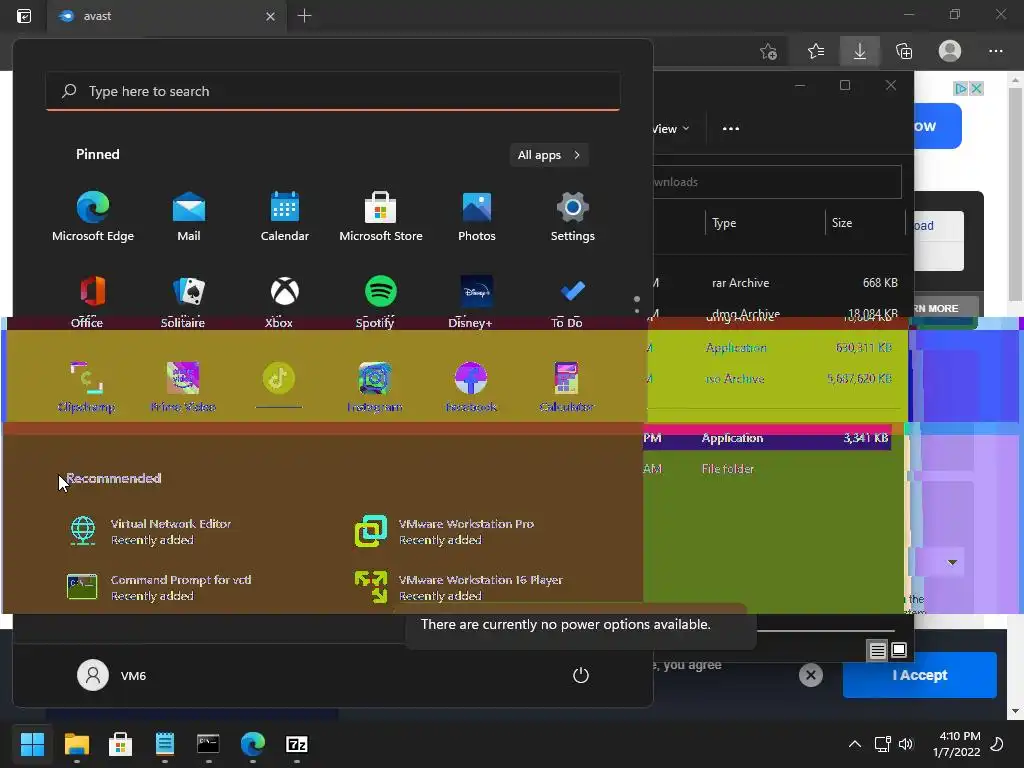This screenshot has width=1024, height=768.
Task: Open Microsoft Edge from pinned apps
Action: pos(93,217)
